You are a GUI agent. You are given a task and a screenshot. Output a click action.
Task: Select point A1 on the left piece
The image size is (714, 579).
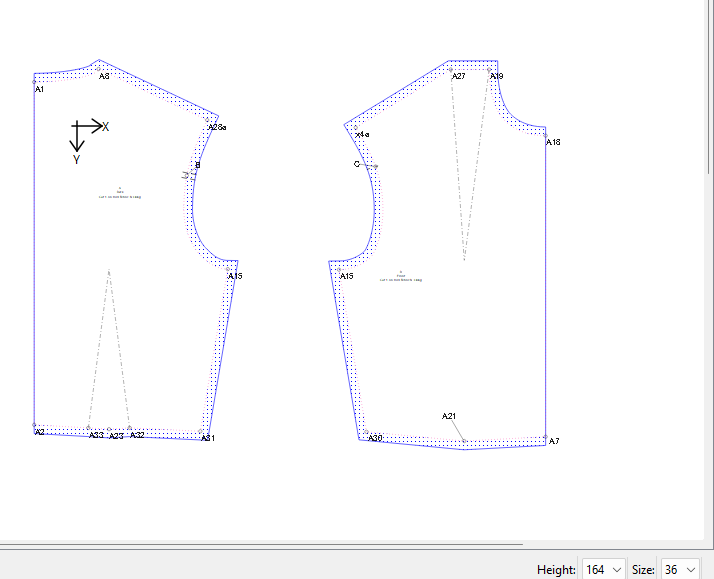(35, 75)
